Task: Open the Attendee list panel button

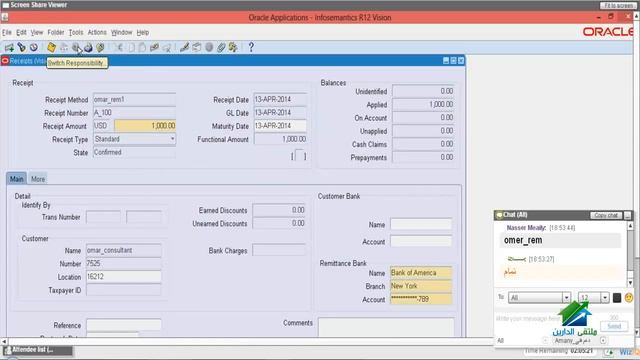Action: coord(38,350)
